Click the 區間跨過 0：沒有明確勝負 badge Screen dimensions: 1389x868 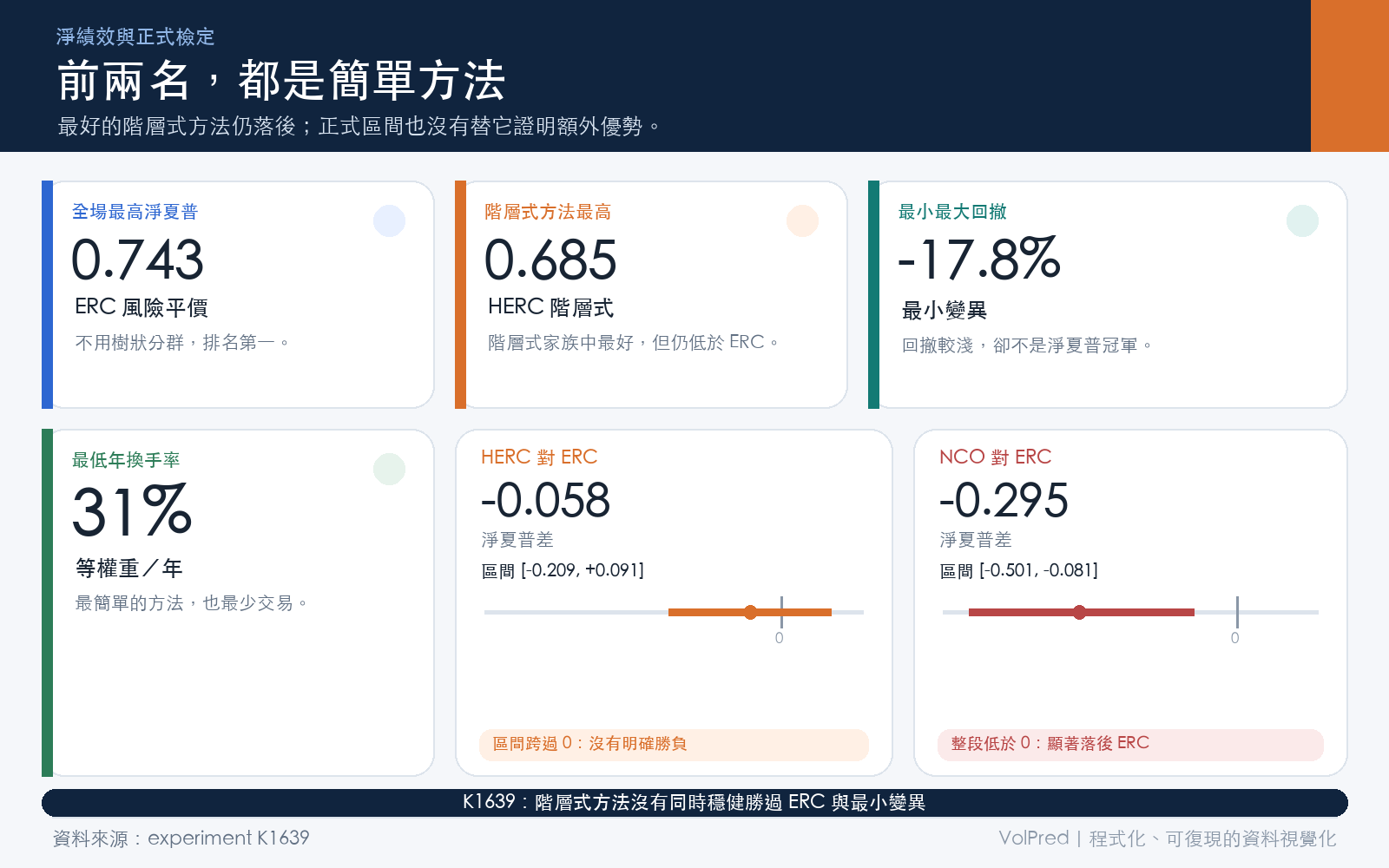pyautogui.click(x=674, y=744)
